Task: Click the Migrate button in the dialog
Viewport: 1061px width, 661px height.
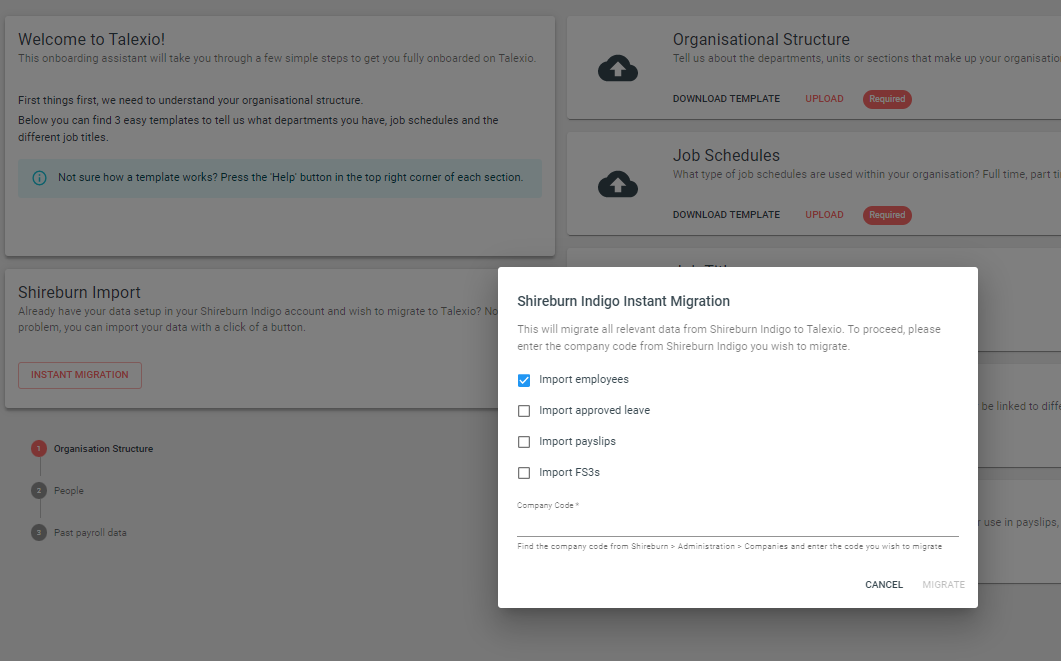Action: tap(943, 585)
